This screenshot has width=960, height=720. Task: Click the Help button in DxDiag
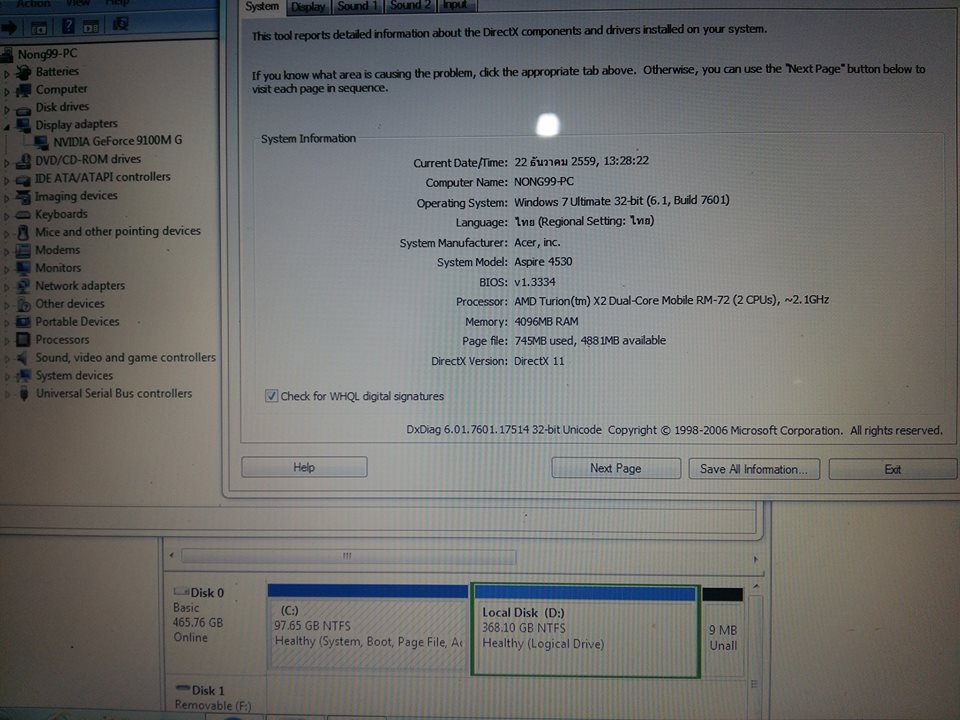click(304, 467)
